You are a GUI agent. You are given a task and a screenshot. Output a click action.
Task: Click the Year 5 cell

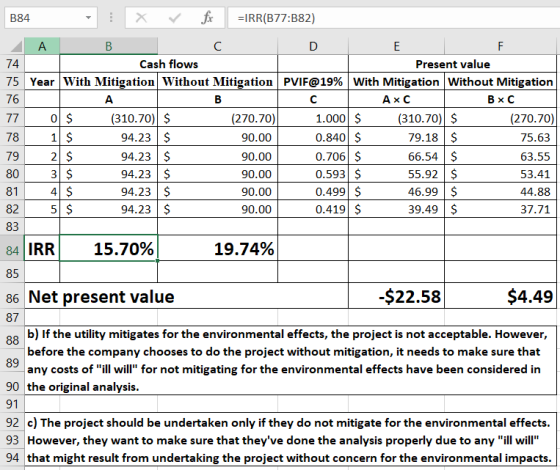click(x=42, y=209)
